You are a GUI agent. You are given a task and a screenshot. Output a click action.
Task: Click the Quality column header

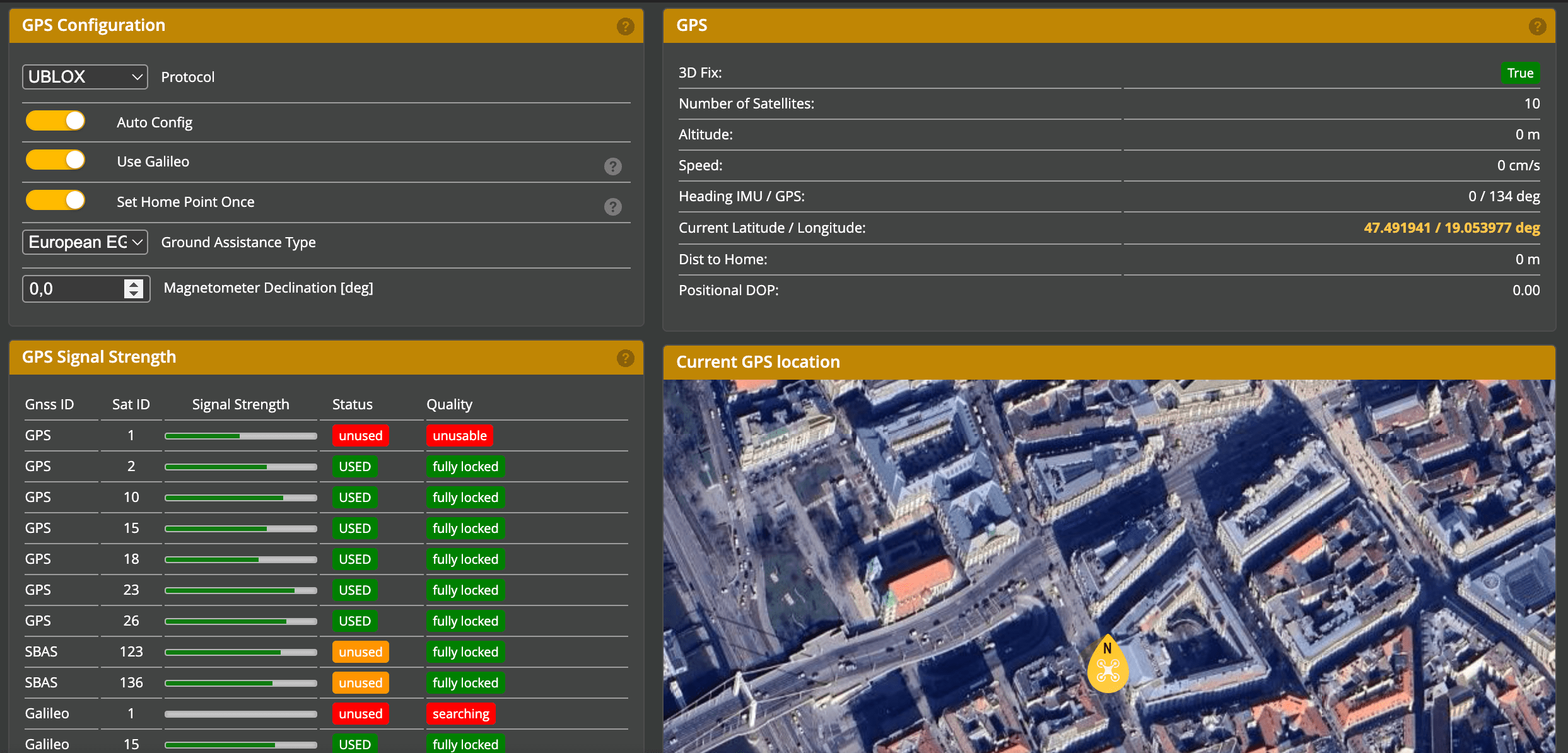449,404
